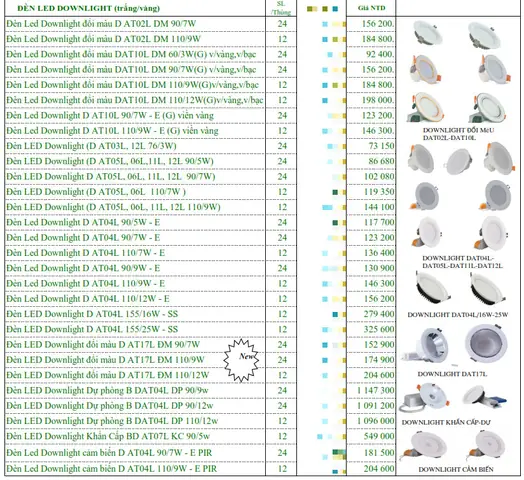The image size is (524, 480).
Task: Select row 'D AT04L 110/7W - E'
Action: pos(85,253)
